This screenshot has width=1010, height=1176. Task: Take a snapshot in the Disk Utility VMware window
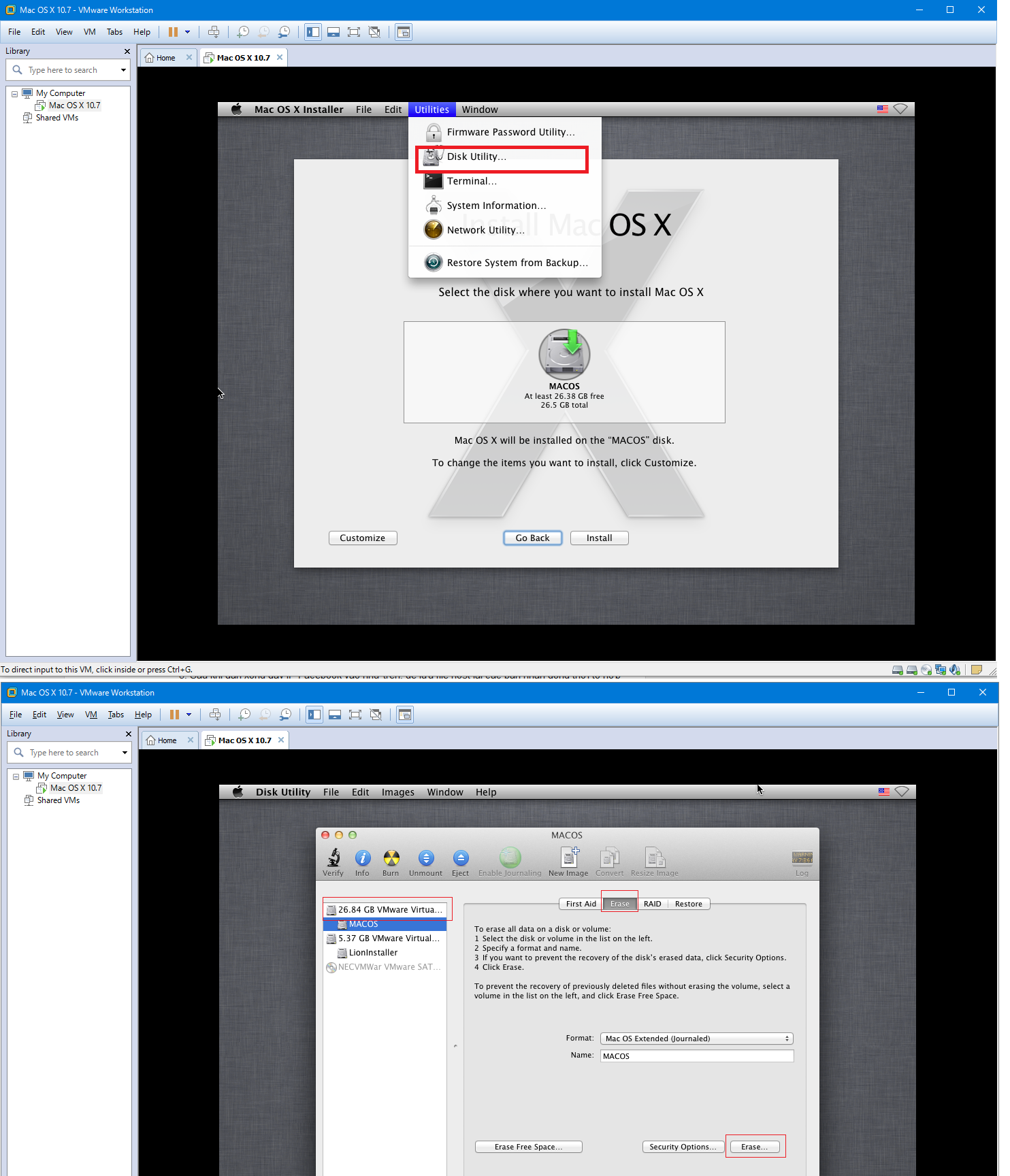pos(244,715)
